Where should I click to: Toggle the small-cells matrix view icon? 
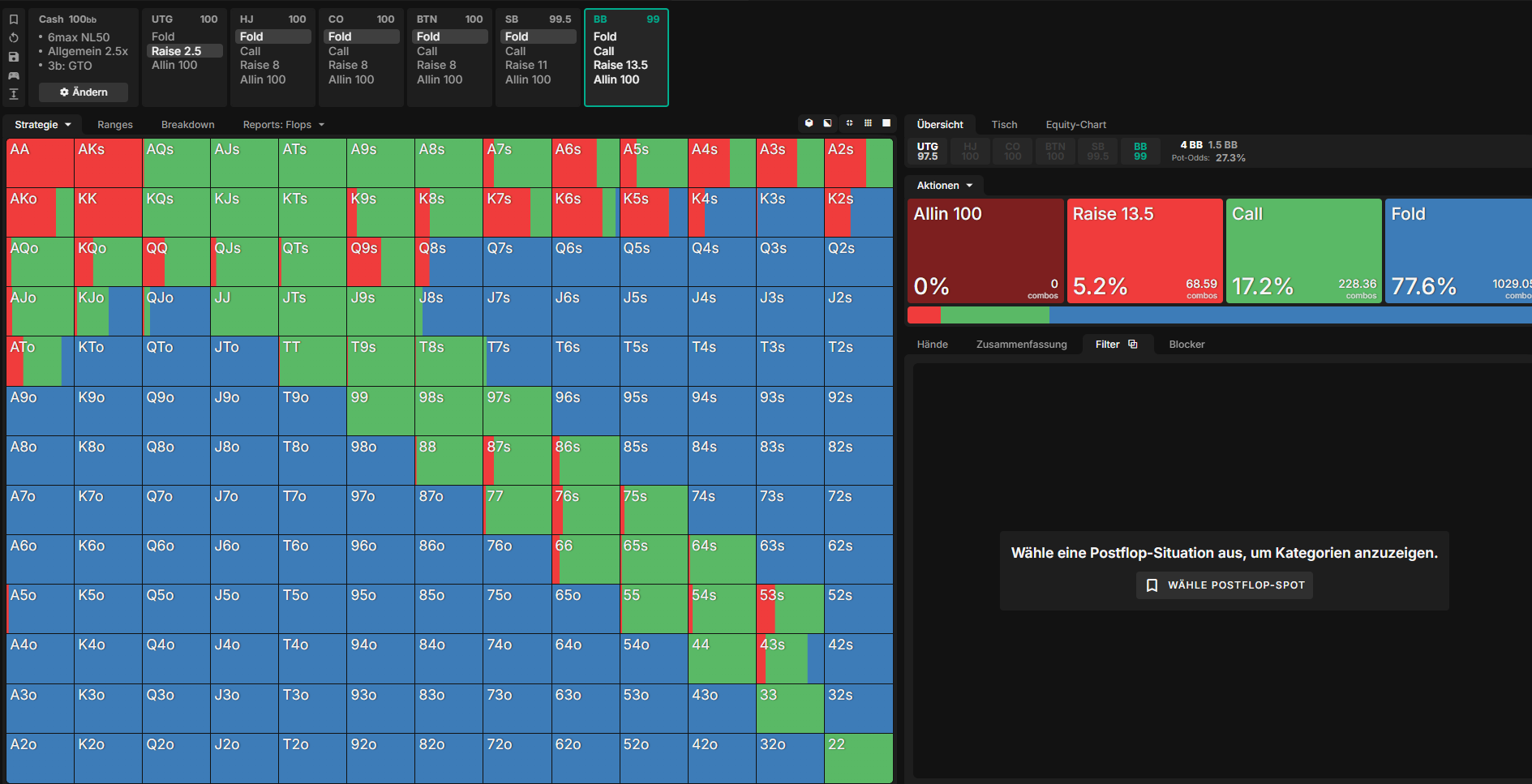[x=849, y=123]
